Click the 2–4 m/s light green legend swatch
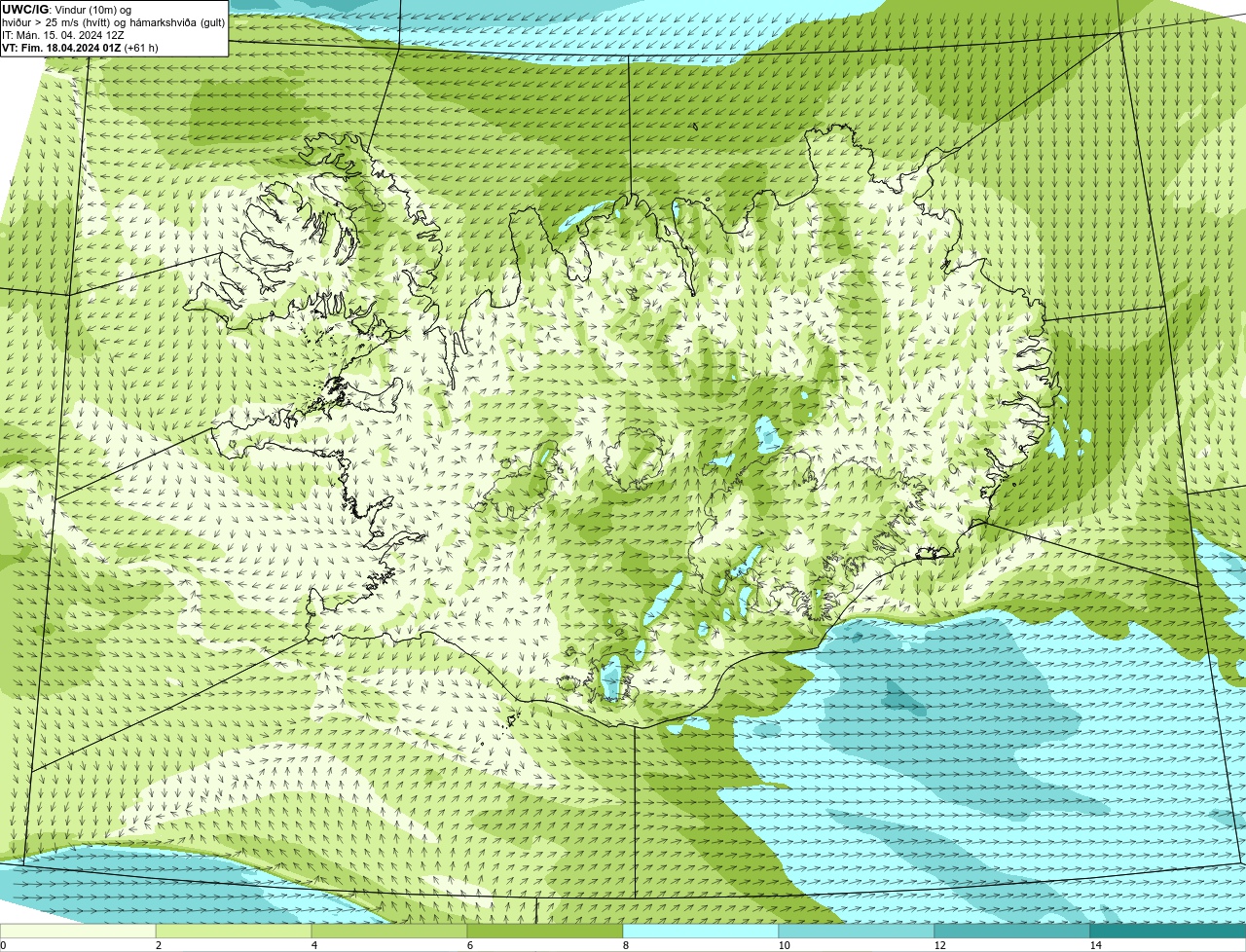Image resolution: width=1246 pixels, height=952 pixels. [234, 931]
